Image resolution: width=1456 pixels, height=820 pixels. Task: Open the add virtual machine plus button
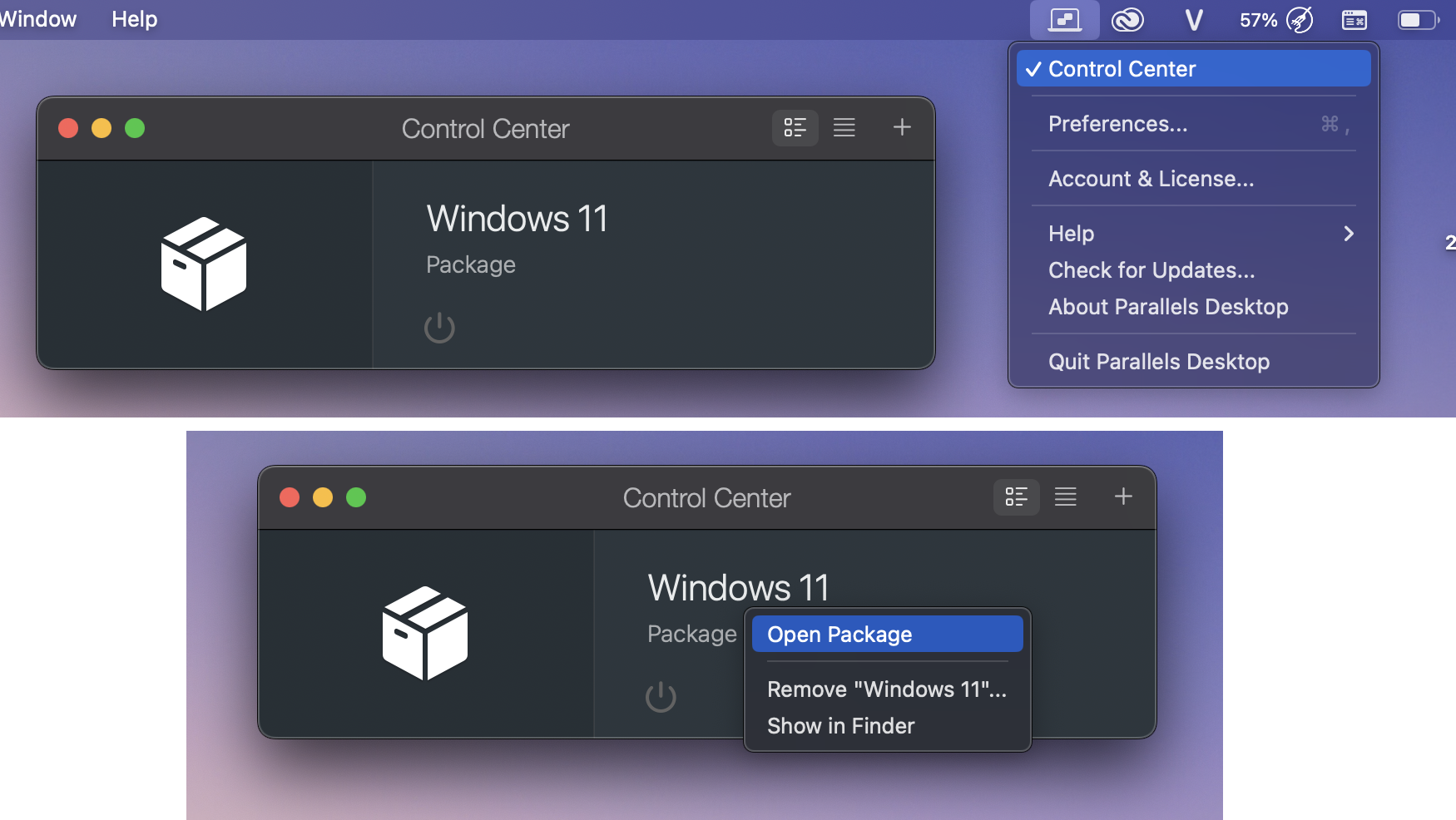pos(901,127)
